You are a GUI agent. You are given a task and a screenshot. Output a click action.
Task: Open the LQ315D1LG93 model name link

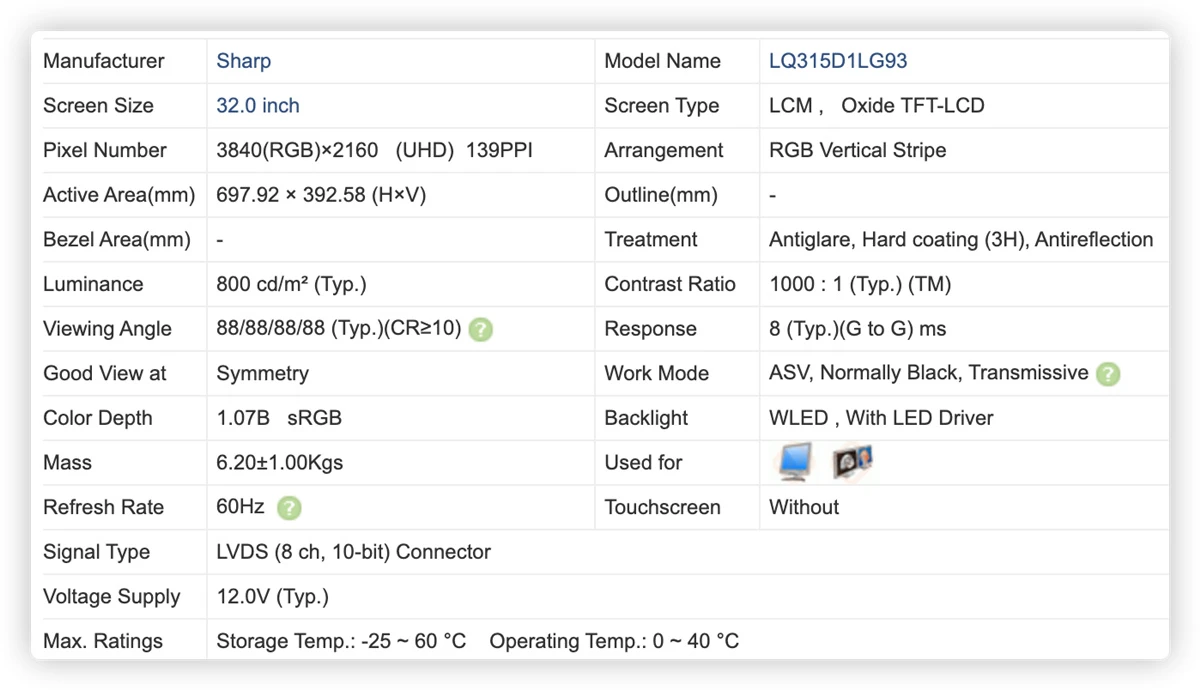[x=838, y=61]
